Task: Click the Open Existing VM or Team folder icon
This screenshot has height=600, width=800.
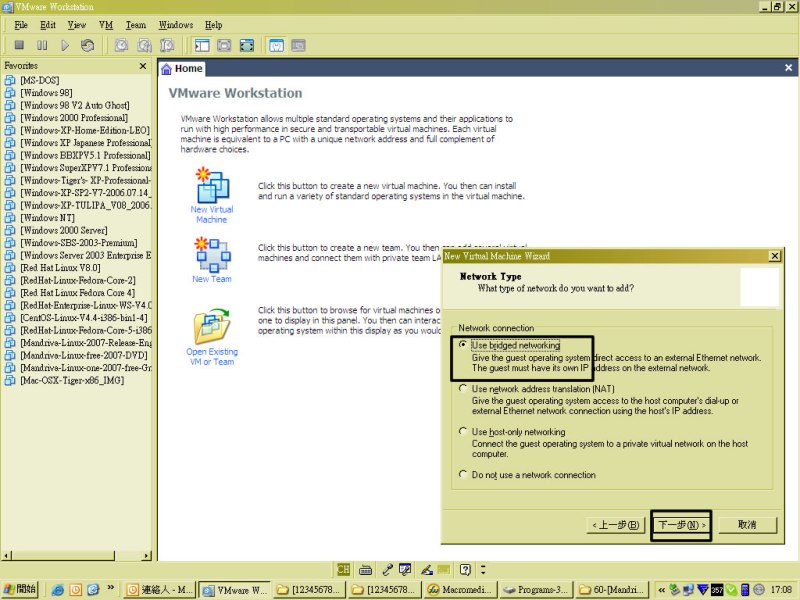Action: [212, 326]
